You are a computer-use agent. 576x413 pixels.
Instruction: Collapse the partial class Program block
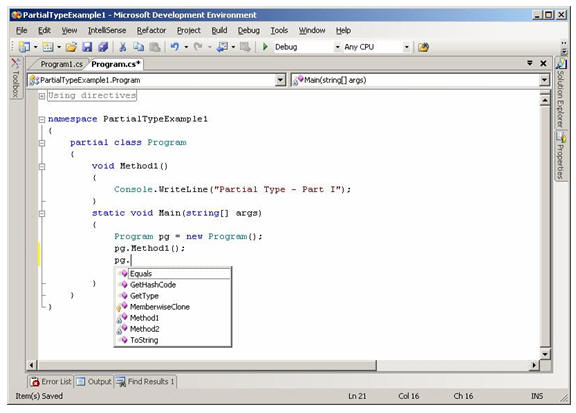42,143
